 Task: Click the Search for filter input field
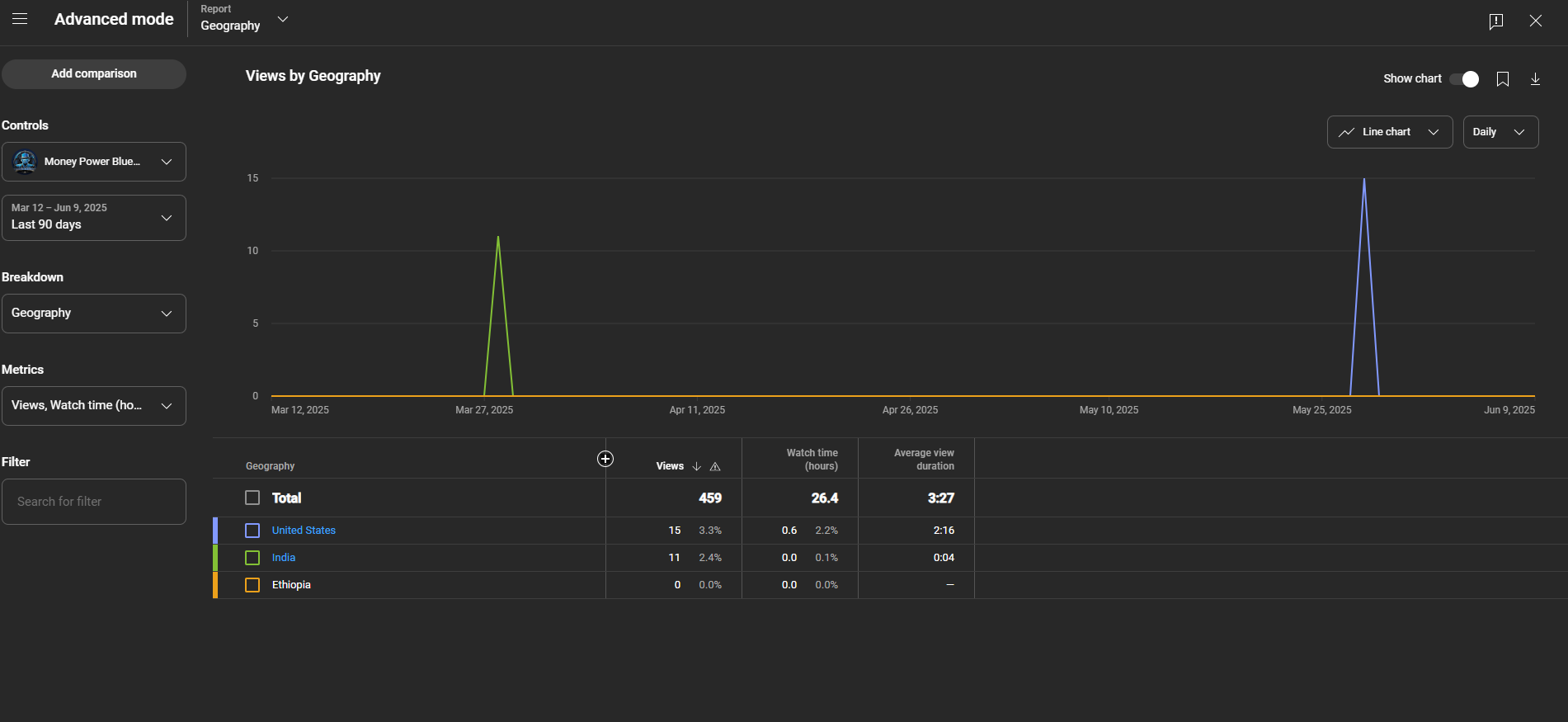[x=94, y=502]
